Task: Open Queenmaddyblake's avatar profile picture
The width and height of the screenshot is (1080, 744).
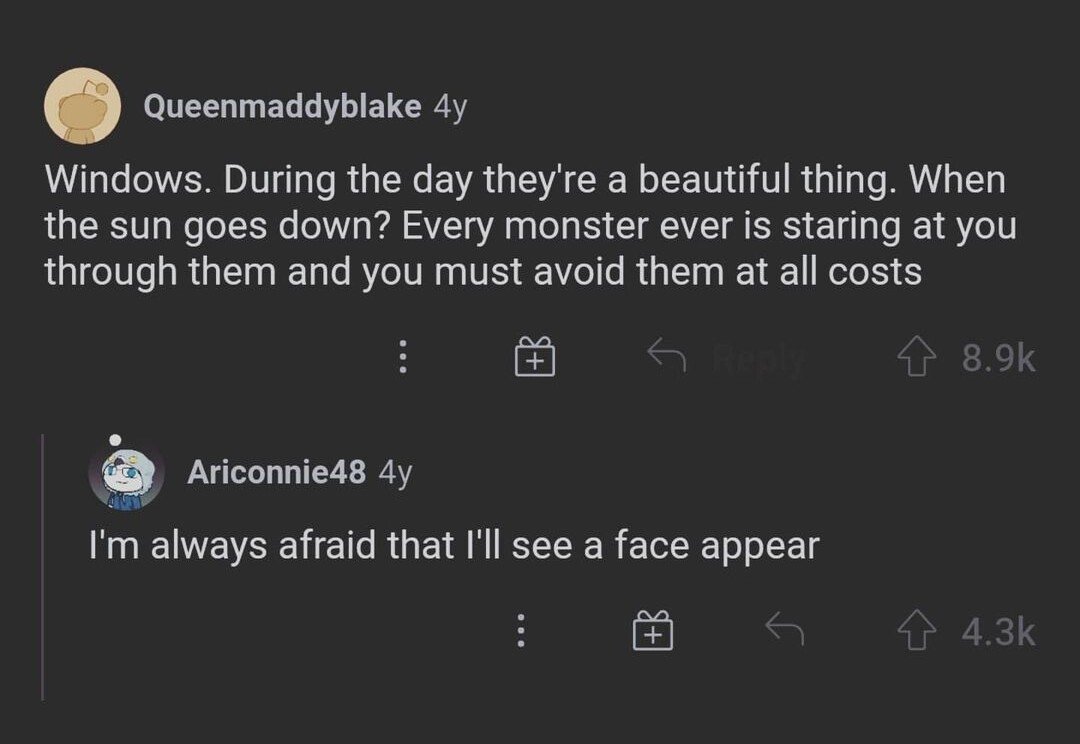Action: click(x=83, y=106)
